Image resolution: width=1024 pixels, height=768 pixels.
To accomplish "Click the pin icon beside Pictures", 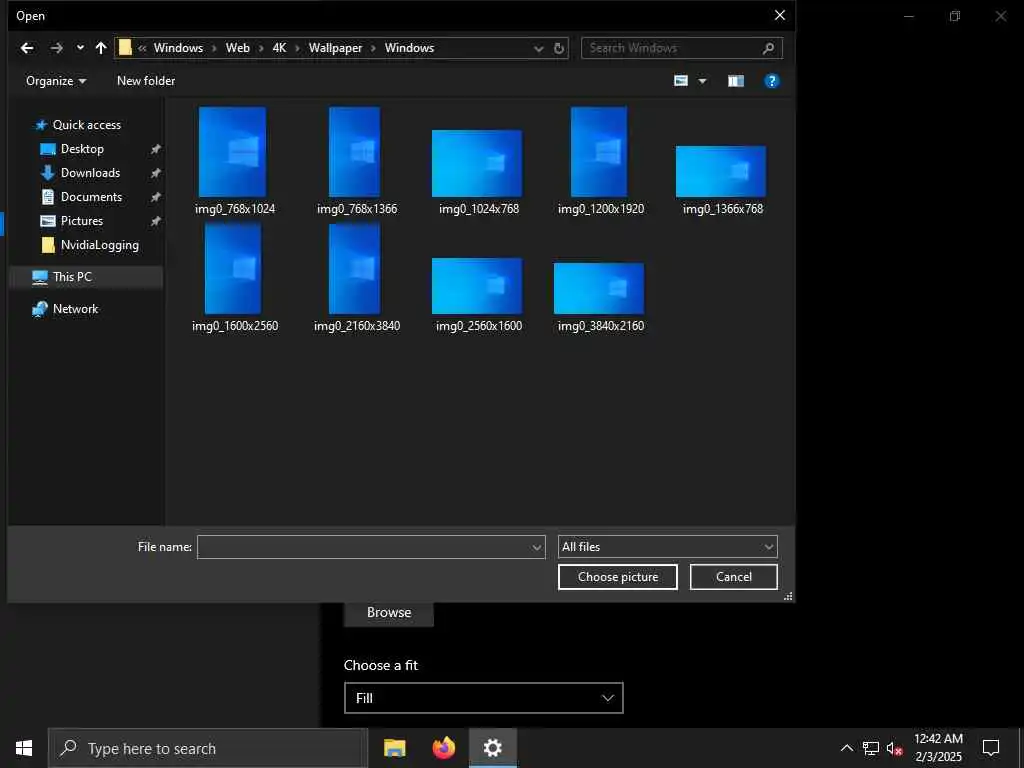I will click(155, 221).
